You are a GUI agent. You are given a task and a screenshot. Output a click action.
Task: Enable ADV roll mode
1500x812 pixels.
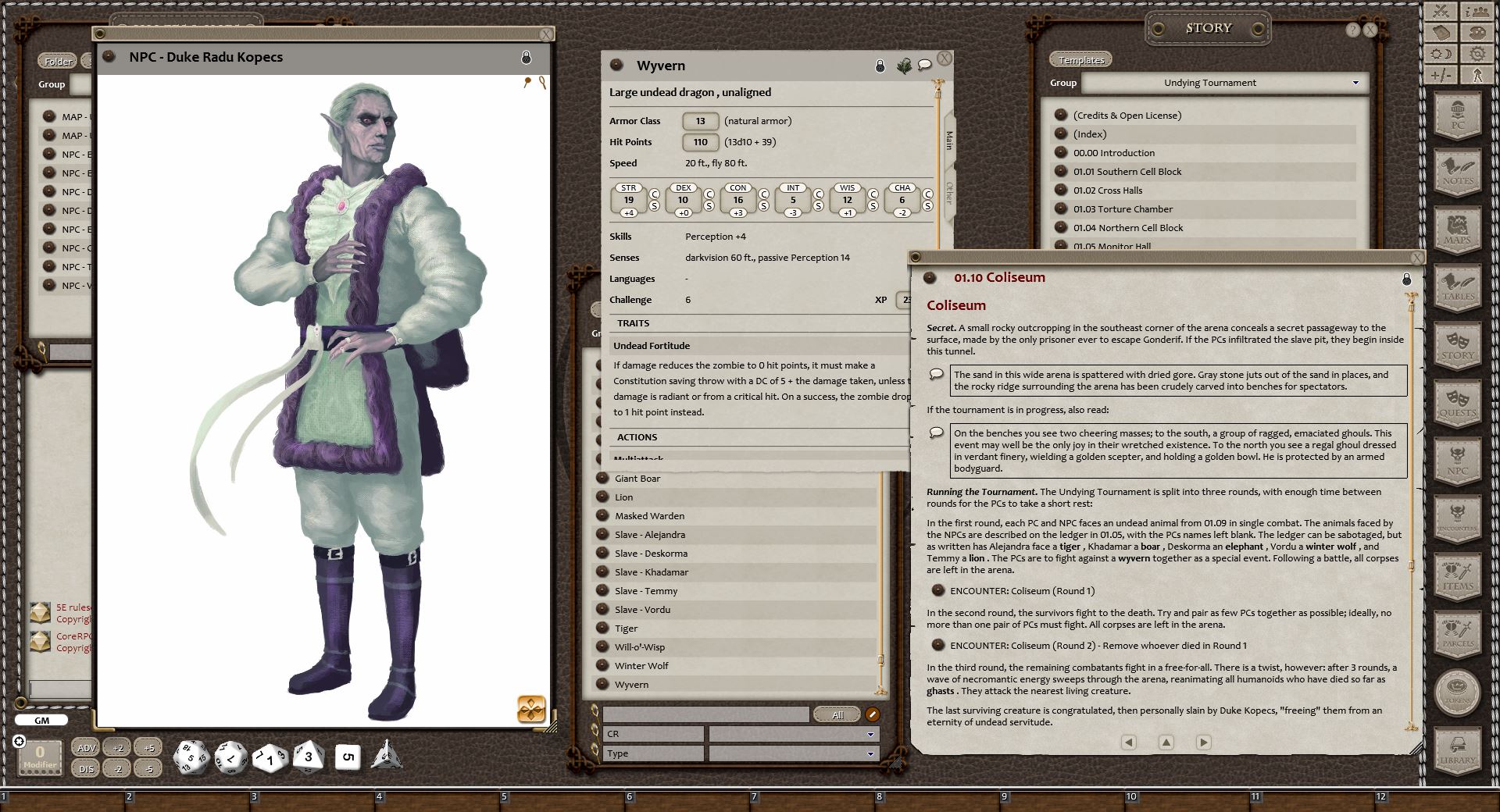(86, 747)
